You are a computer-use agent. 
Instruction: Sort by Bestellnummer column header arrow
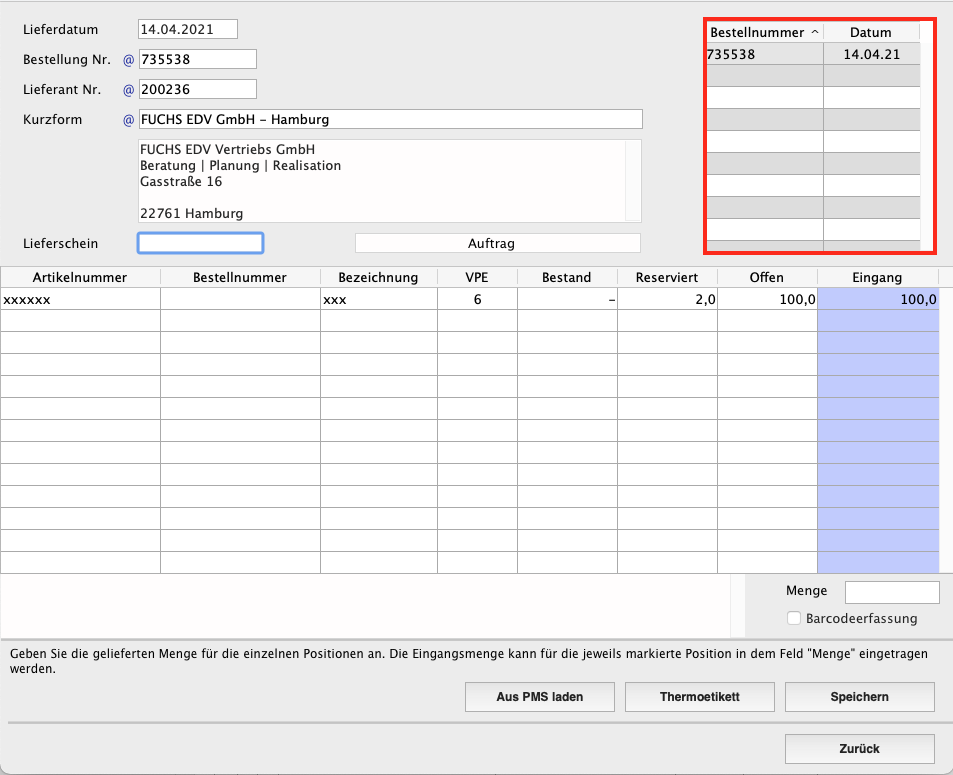tap(814, 33)
